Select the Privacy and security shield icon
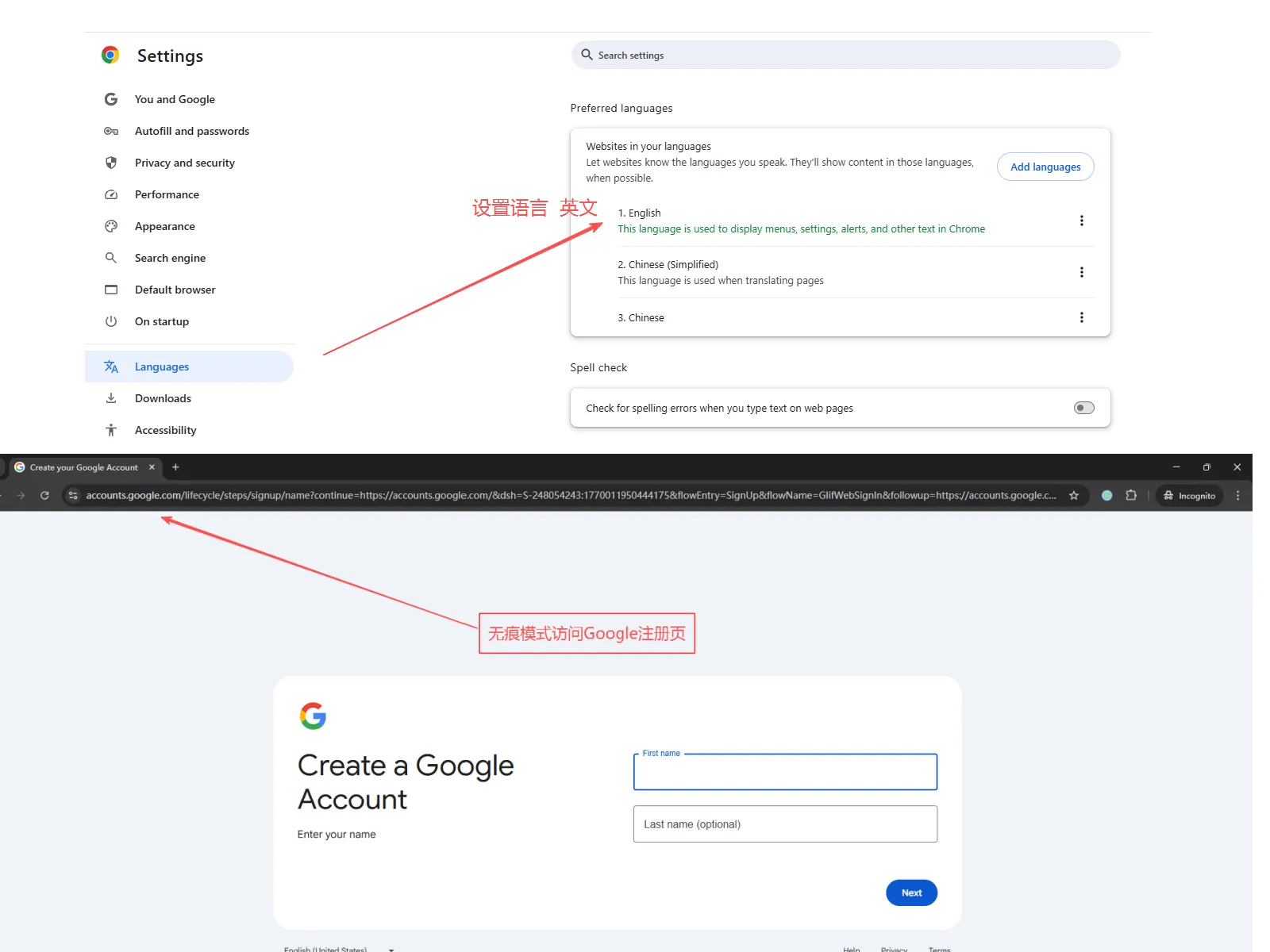This screenshot has width=1270, height=952. (110, 163)
